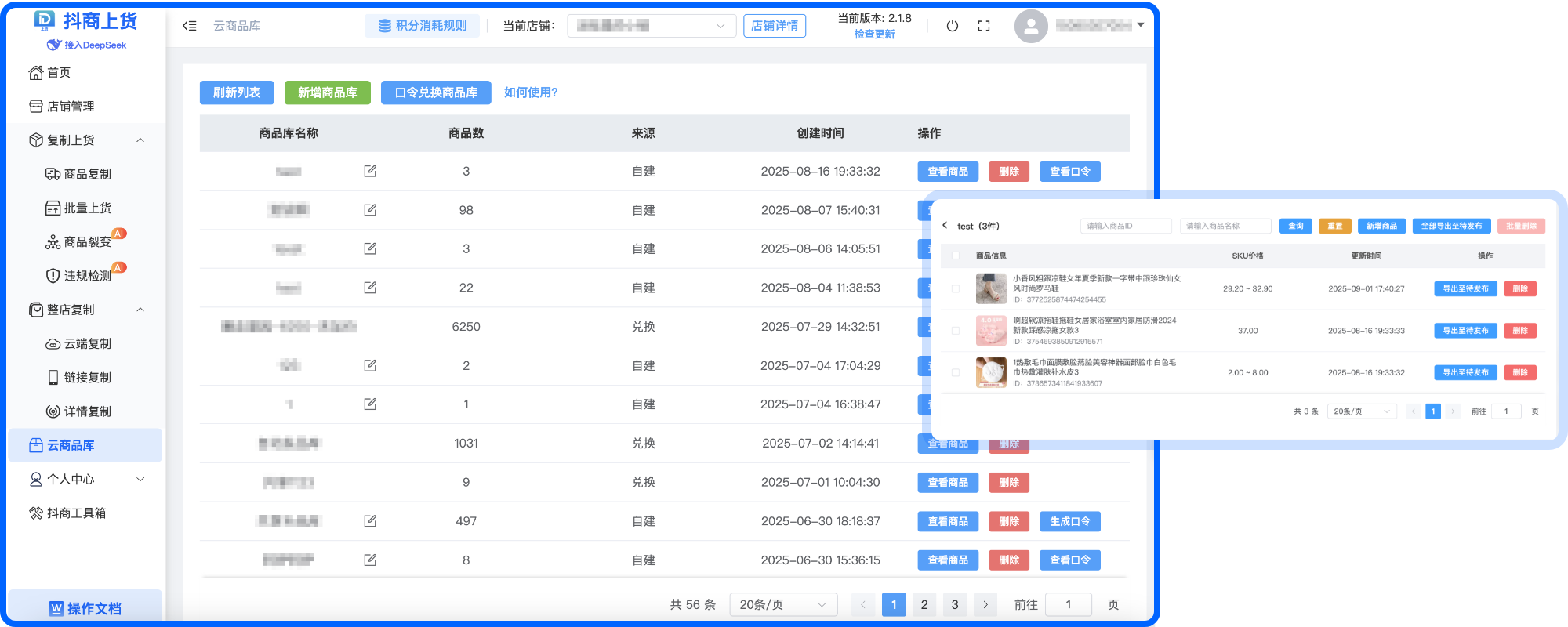Click the power logout icon in header

[952, 26]
